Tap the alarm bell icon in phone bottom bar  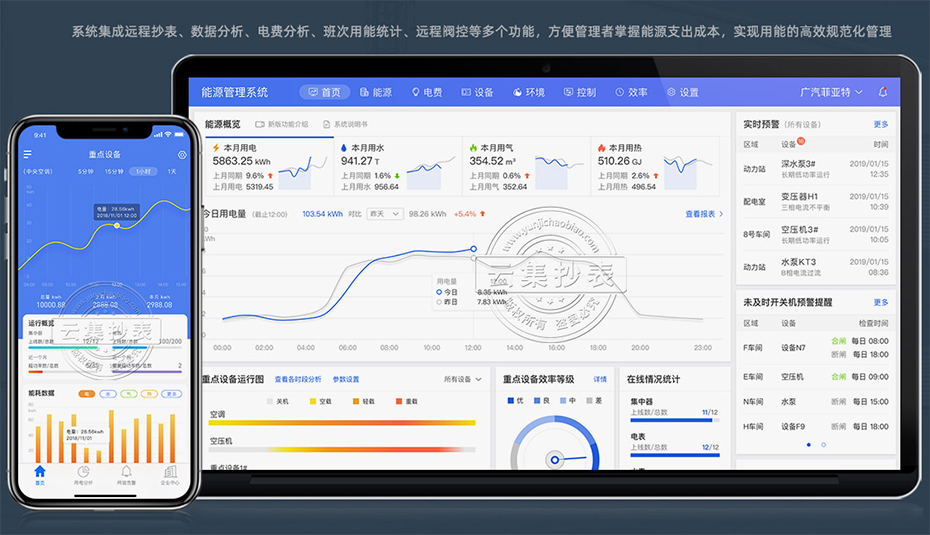pyautogui.click(x=127, y=473)
